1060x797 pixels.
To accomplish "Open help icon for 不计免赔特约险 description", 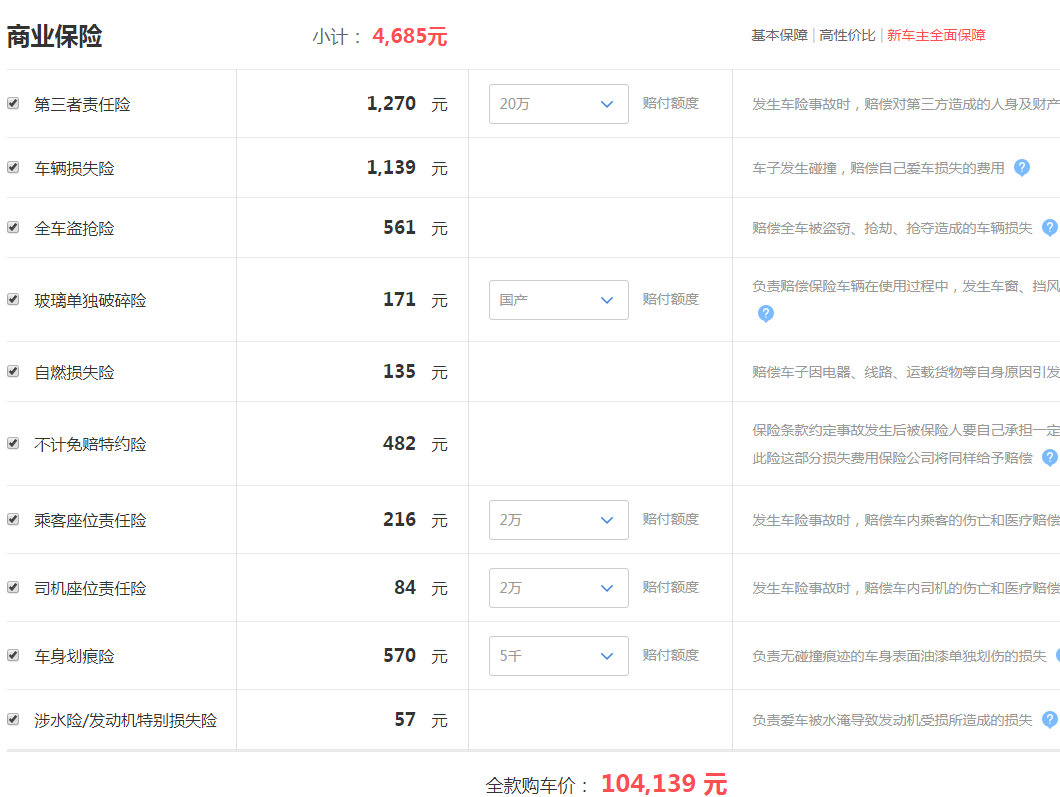I will click(1051, 458).
